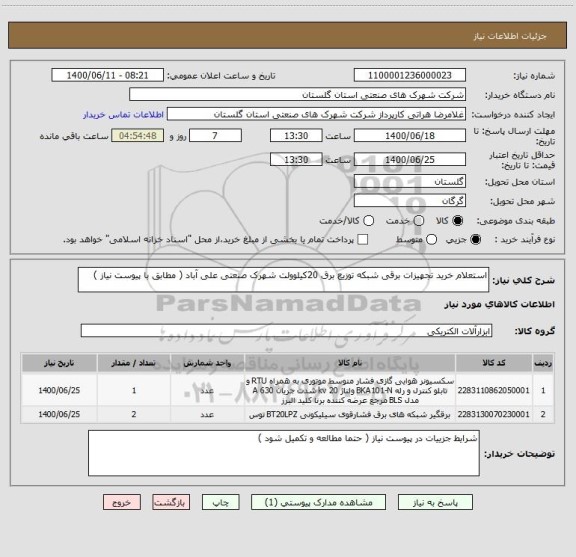Viewport: 576px width, 557px height.
Task: Click the جزئیات اطلاعات نیاز page header
Action: pyautogui.click(x=510, y=36)
